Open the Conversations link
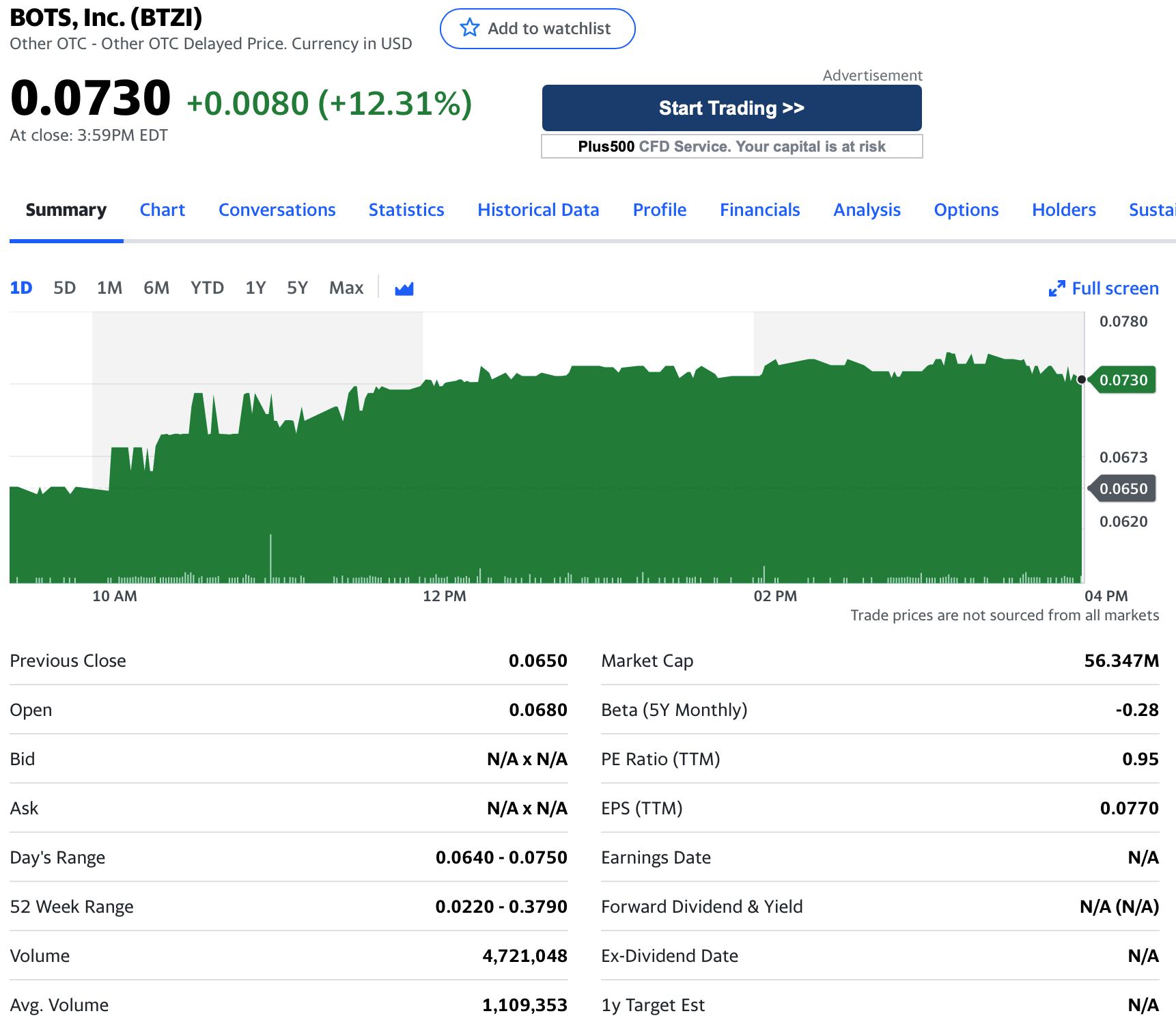 coord(277,210)
